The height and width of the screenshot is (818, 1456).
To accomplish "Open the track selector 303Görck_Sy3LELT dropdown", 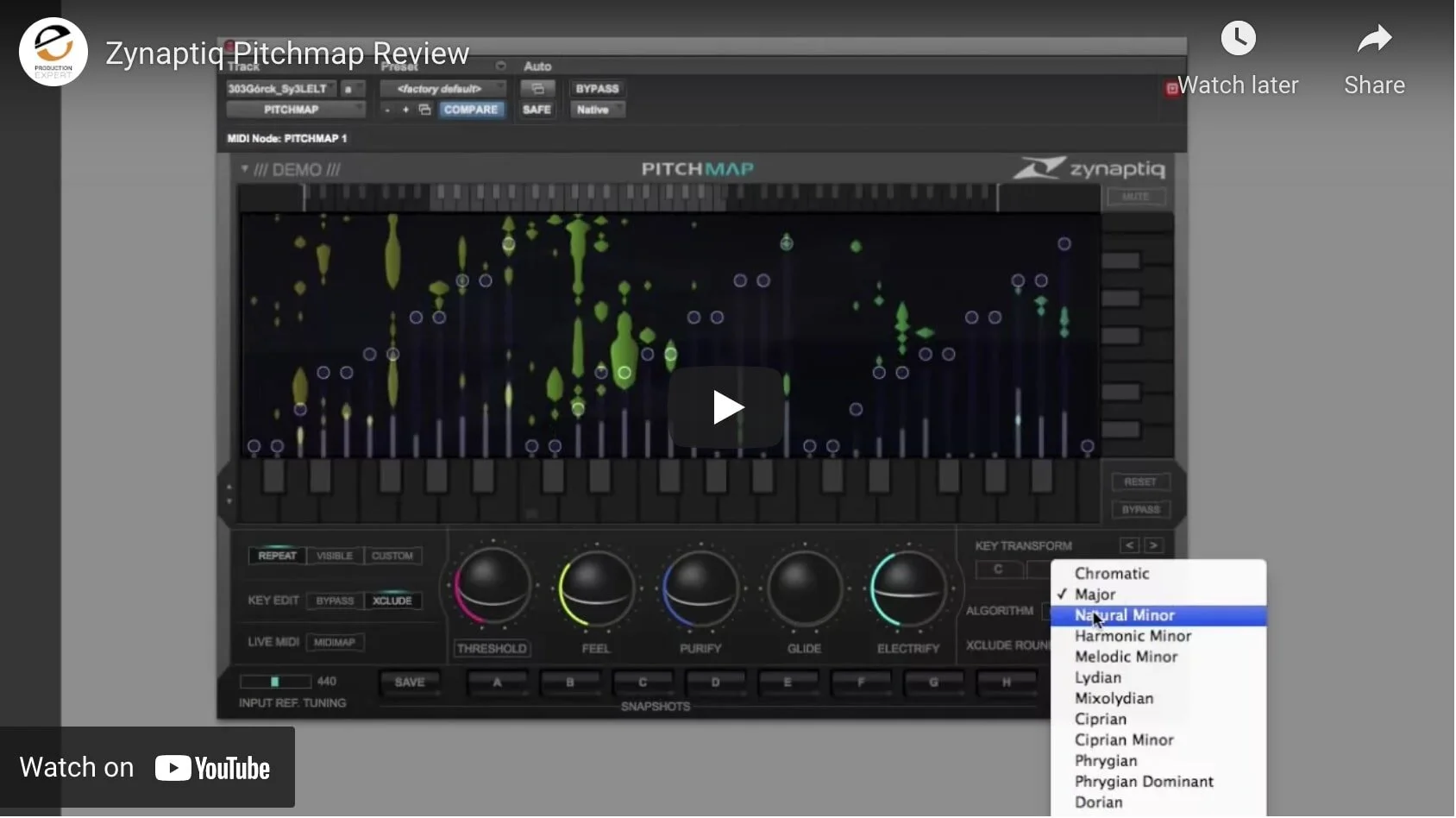I will (x=282, y=88).
